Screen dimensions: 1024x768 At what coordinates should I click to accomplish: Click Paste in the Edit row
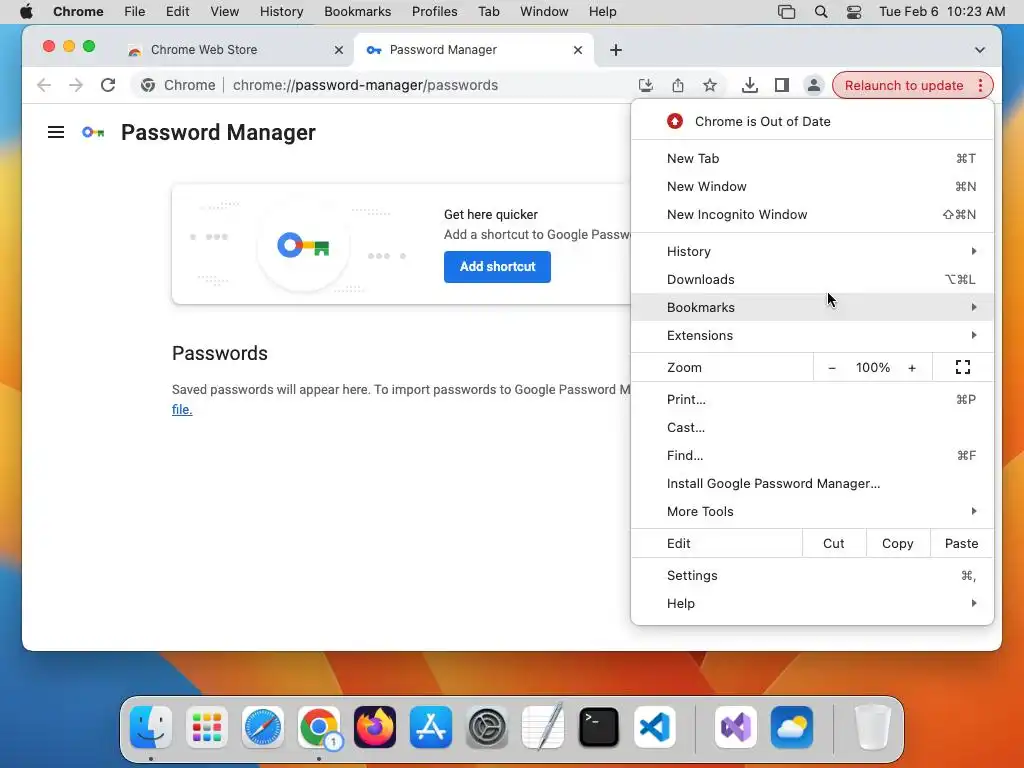(961, 544)
